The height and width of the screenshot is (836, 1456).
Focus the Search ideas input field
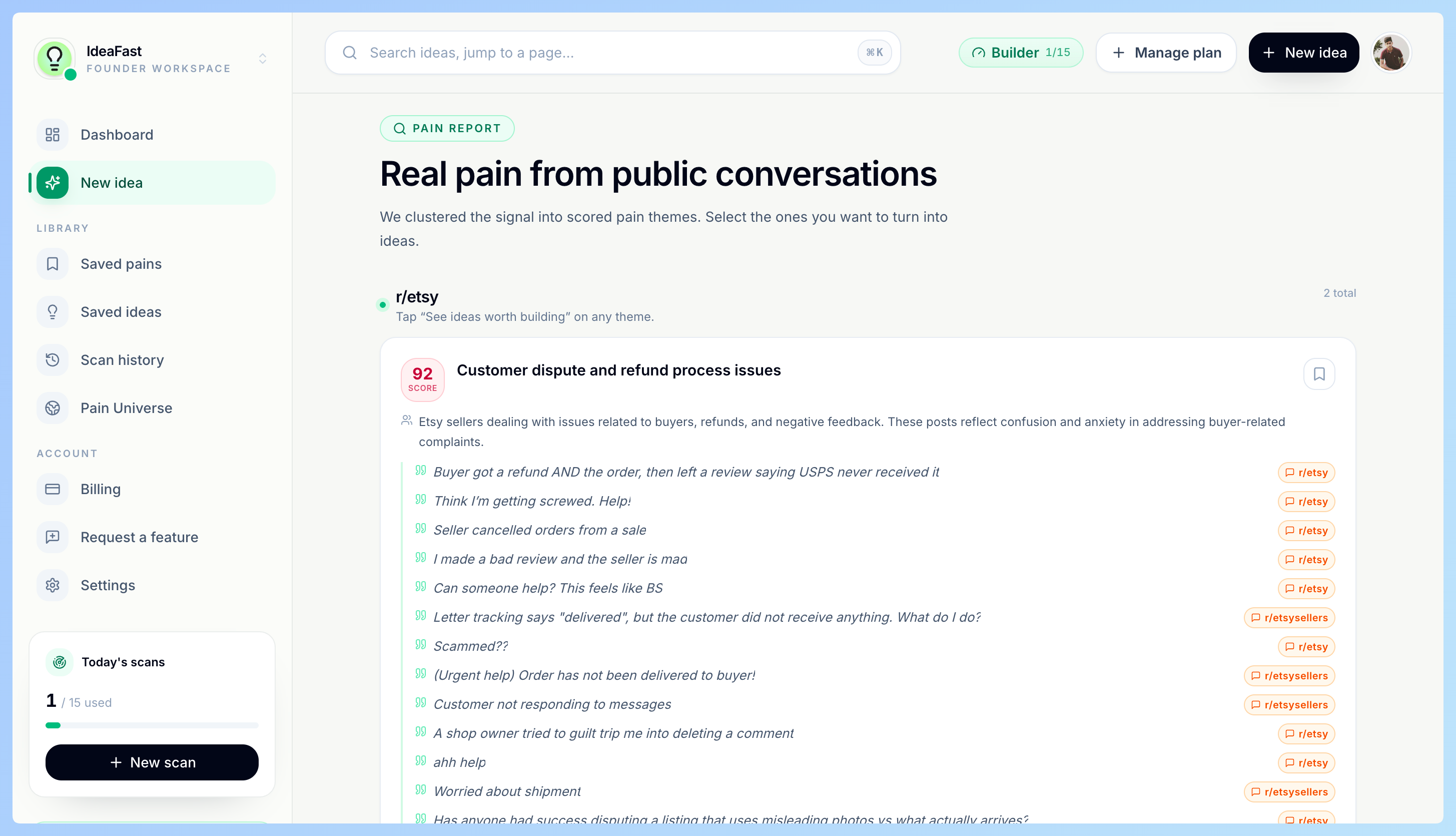click(612, 53)
